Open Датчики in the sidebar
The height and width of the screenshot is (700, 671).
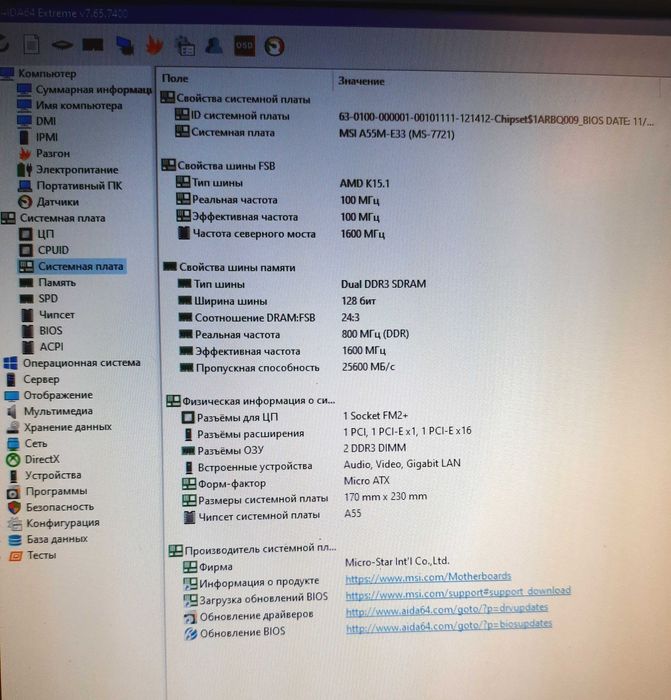58,202
